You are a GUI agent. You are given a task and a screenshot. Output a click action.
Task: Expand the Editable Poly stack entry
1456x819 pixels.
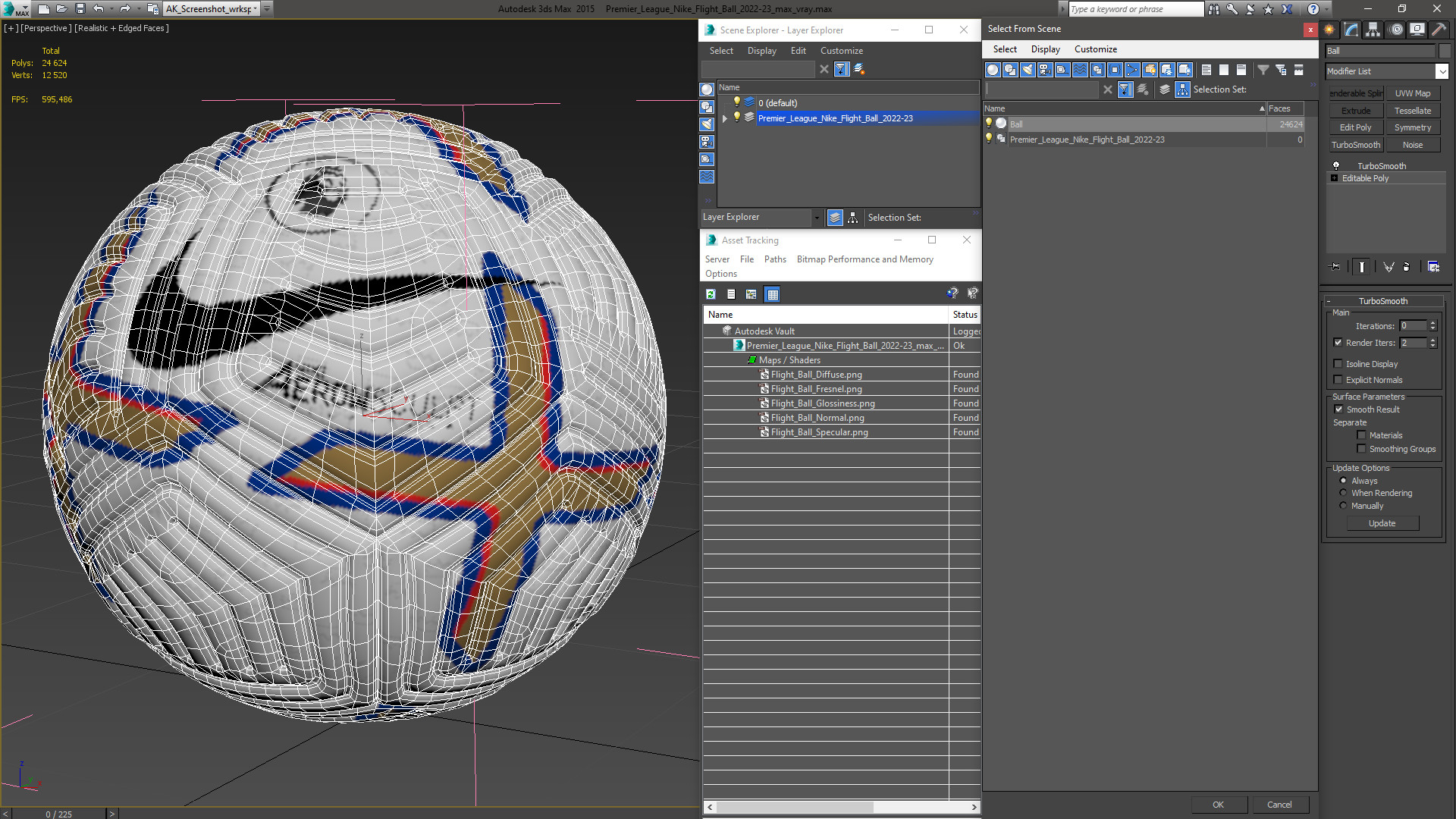[1334, 178]
